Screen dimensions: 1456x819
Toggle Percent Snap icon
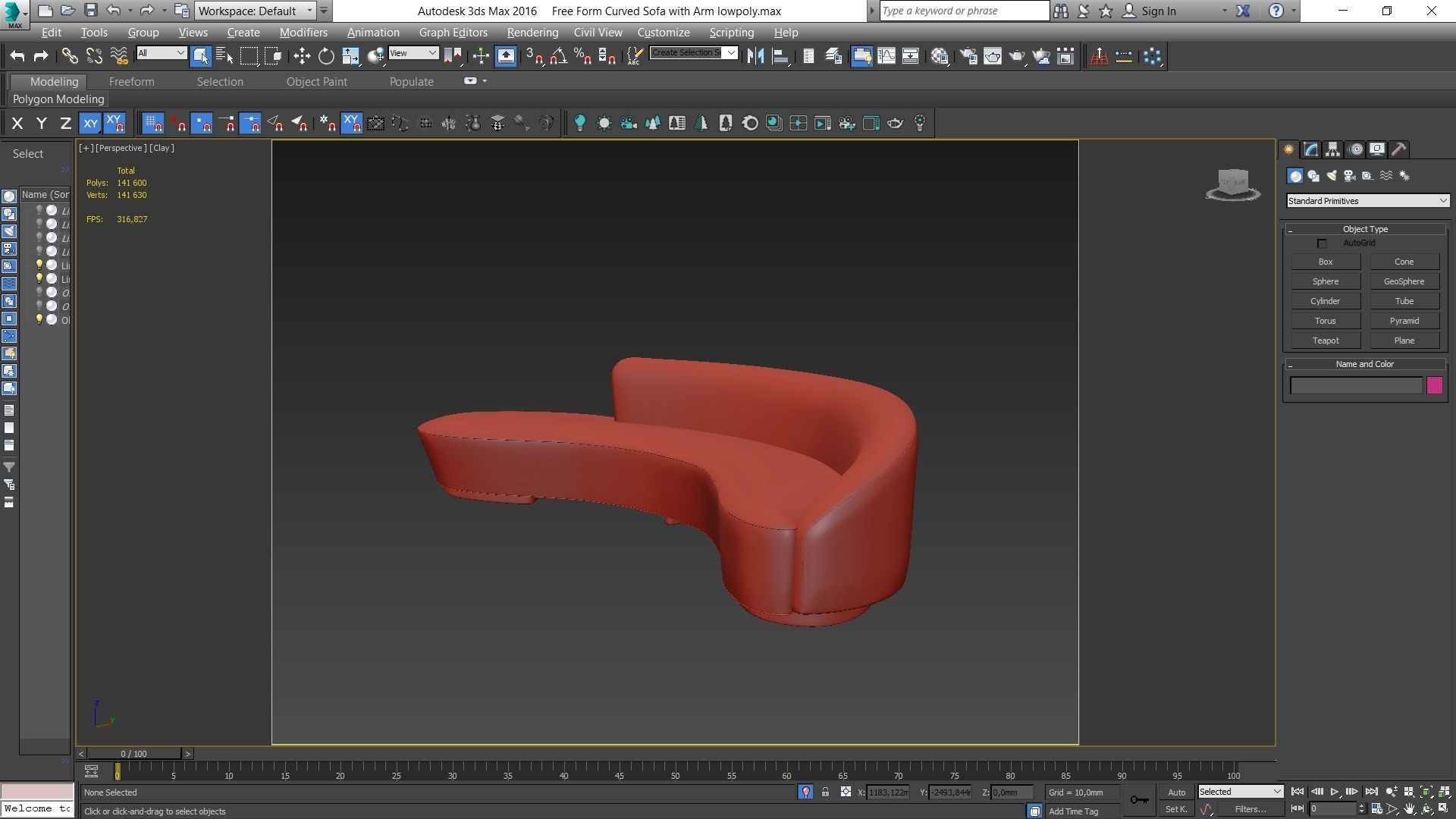click(x=583, y=56)
